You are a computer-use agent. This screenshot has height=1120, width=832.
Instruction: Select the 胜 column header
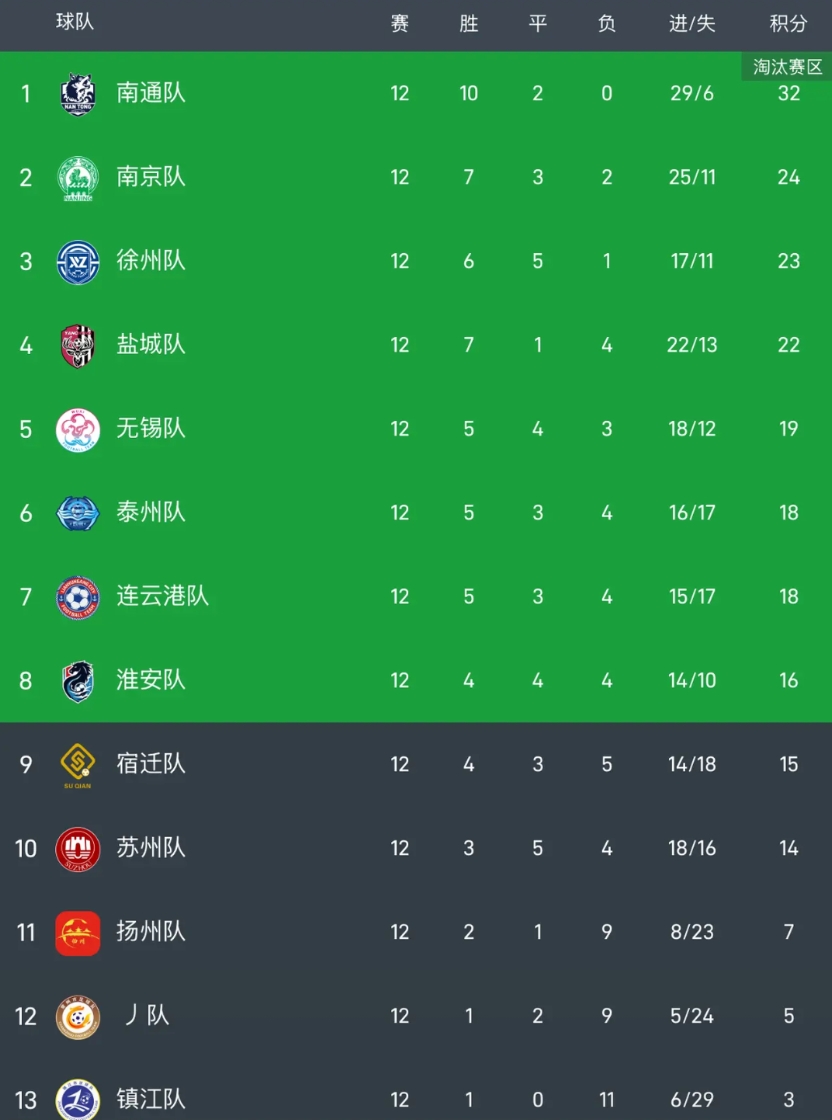click(469, 24)
